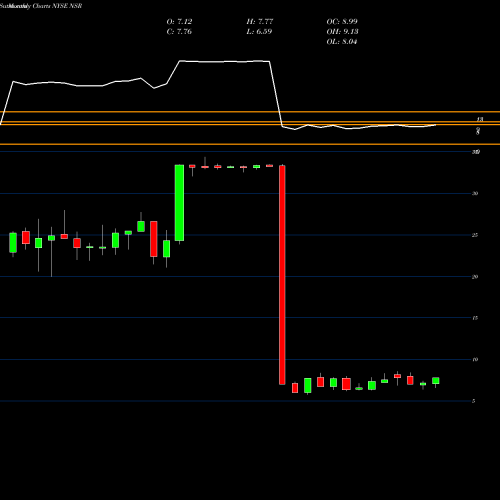Screen dimensions: 500x500
Task: Click the 15 price axis label
Action: pos(475,318)
